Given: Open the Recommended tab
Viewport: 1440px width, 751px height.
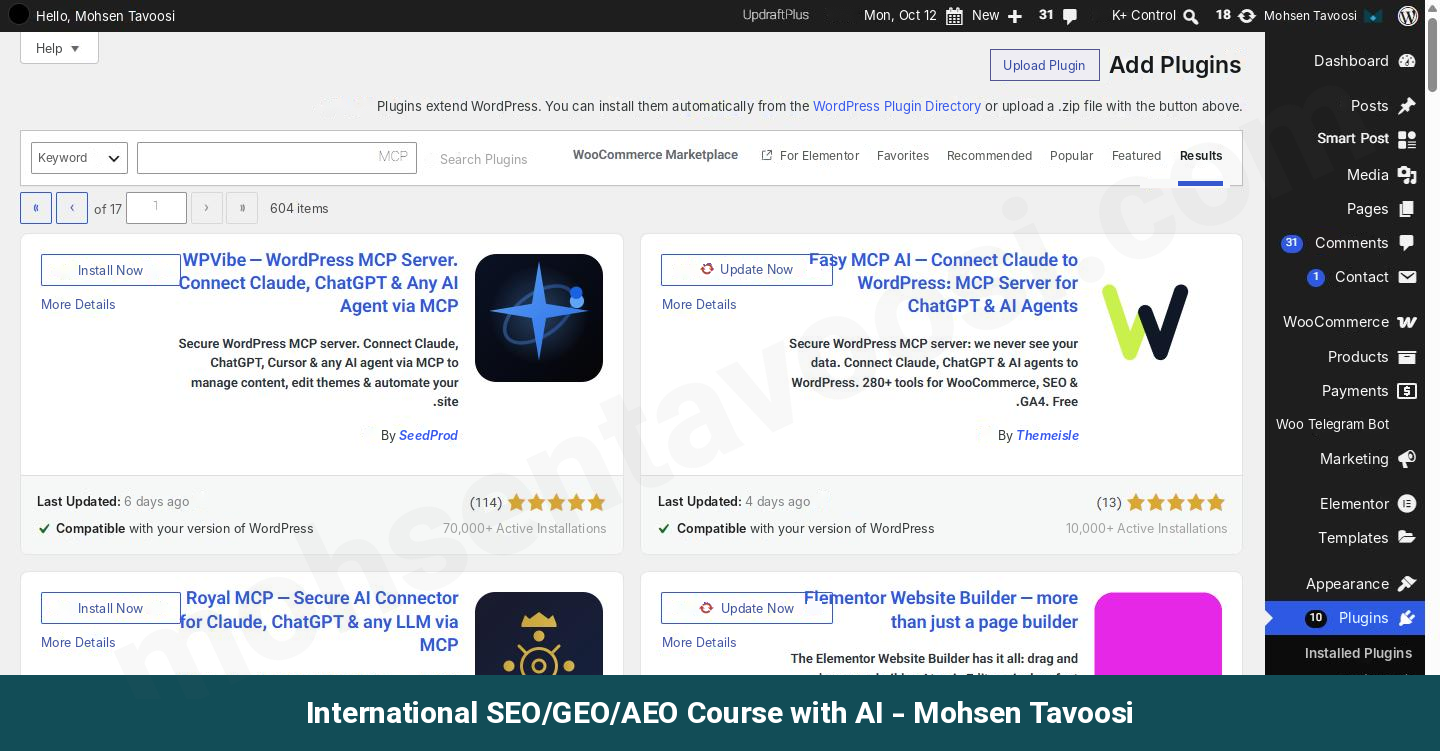Looking at the screenshot, I should [x=989, y=156].
